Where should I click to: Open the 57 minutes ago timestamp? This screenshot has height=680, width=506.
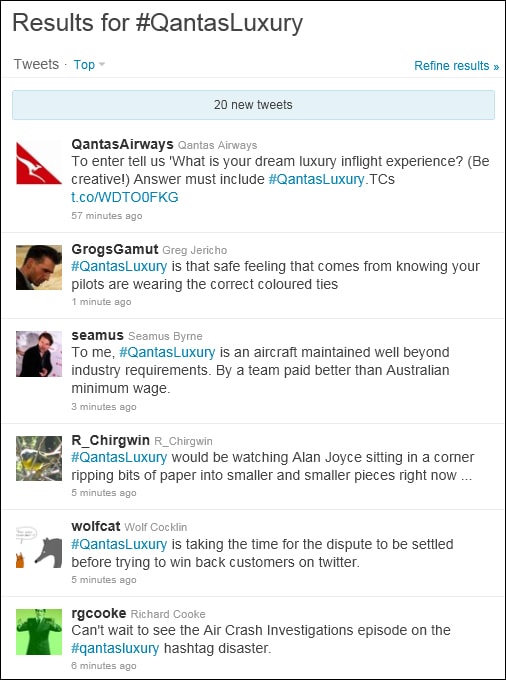coord(107,216)
